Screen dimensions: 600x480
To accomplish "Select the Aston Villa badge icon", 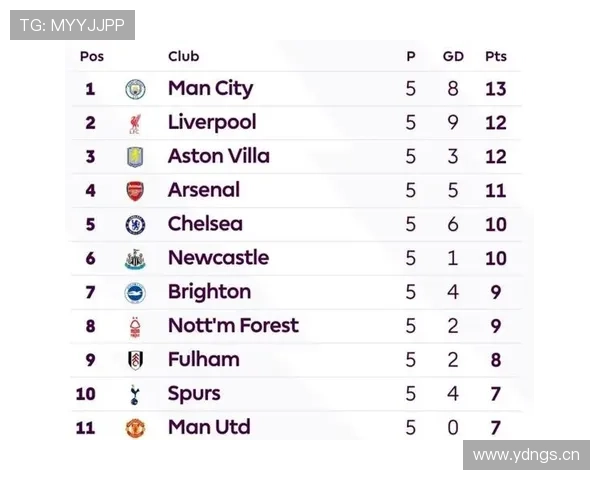I will (135, 157).
